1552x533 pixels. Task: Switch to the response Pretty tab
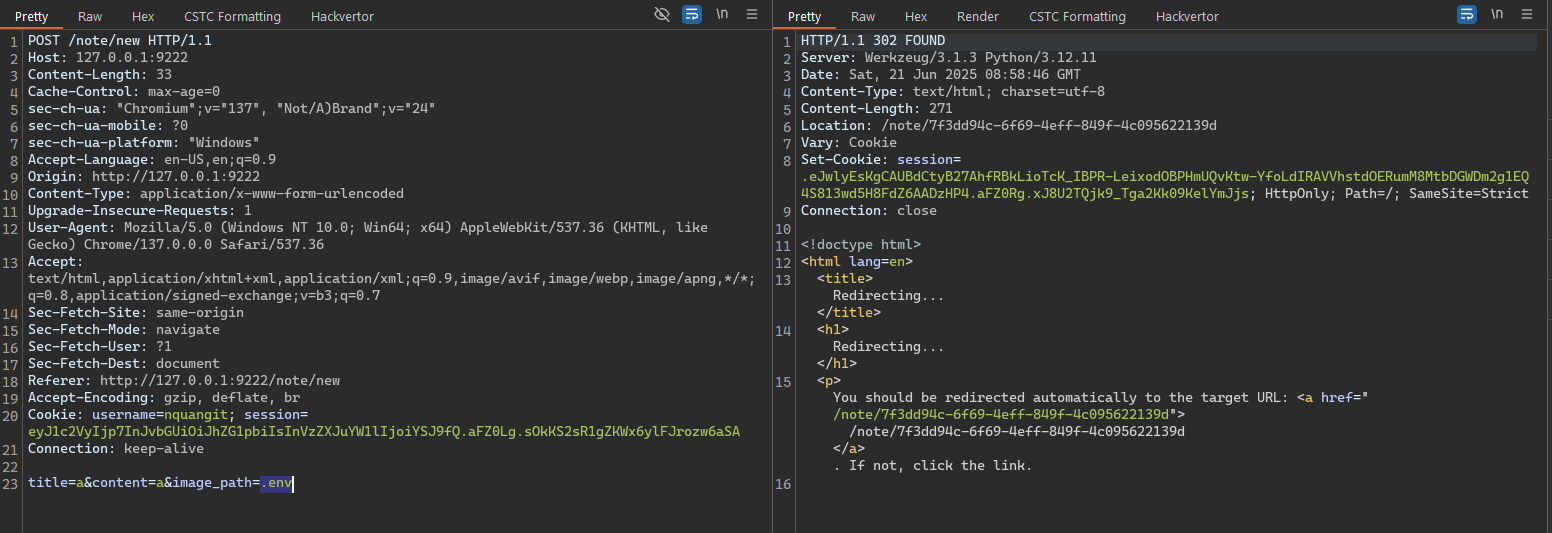pos(805,16)
